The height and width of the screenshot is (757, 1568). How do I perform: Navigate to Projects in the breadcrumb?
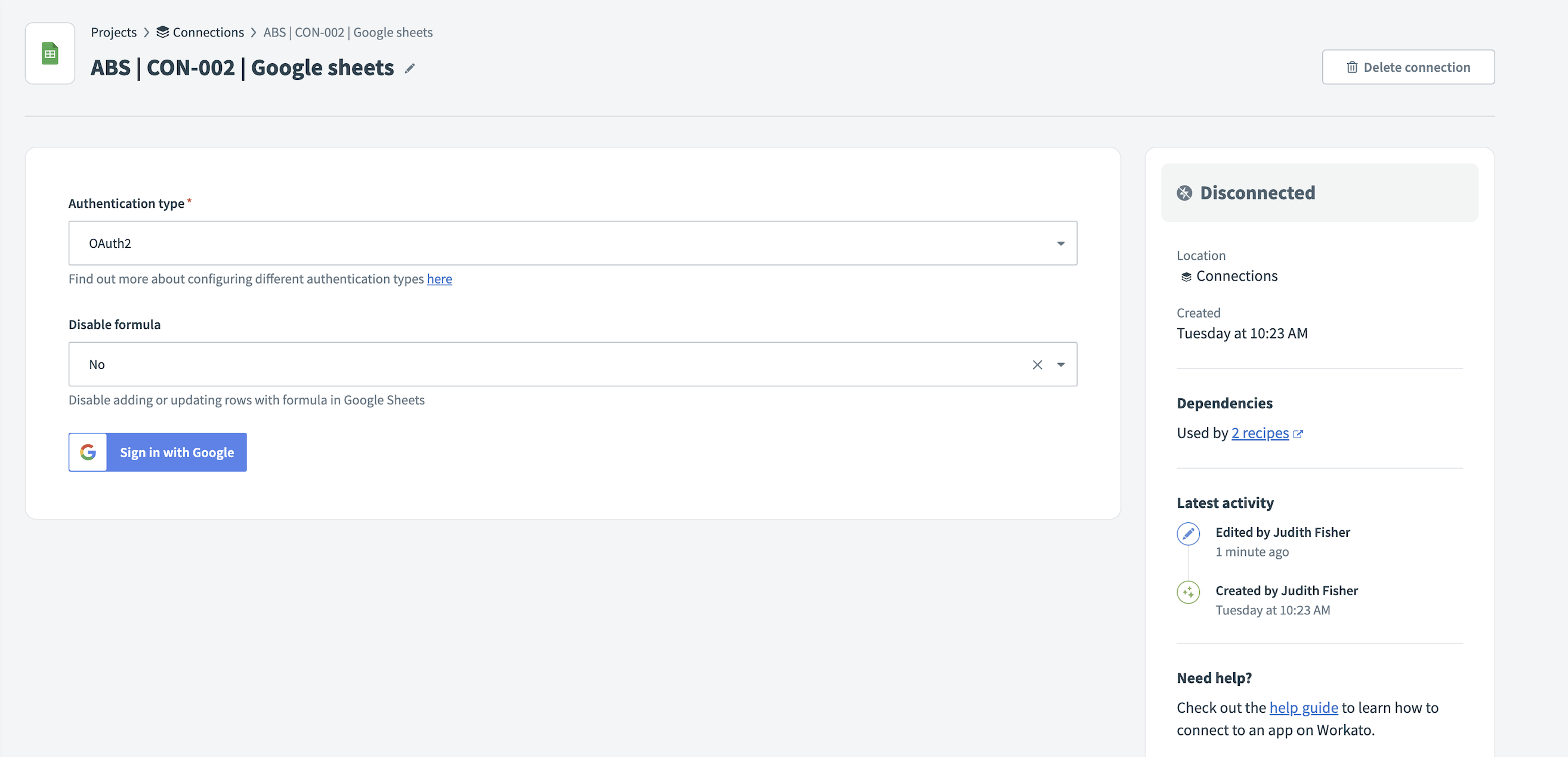(113, 32)
